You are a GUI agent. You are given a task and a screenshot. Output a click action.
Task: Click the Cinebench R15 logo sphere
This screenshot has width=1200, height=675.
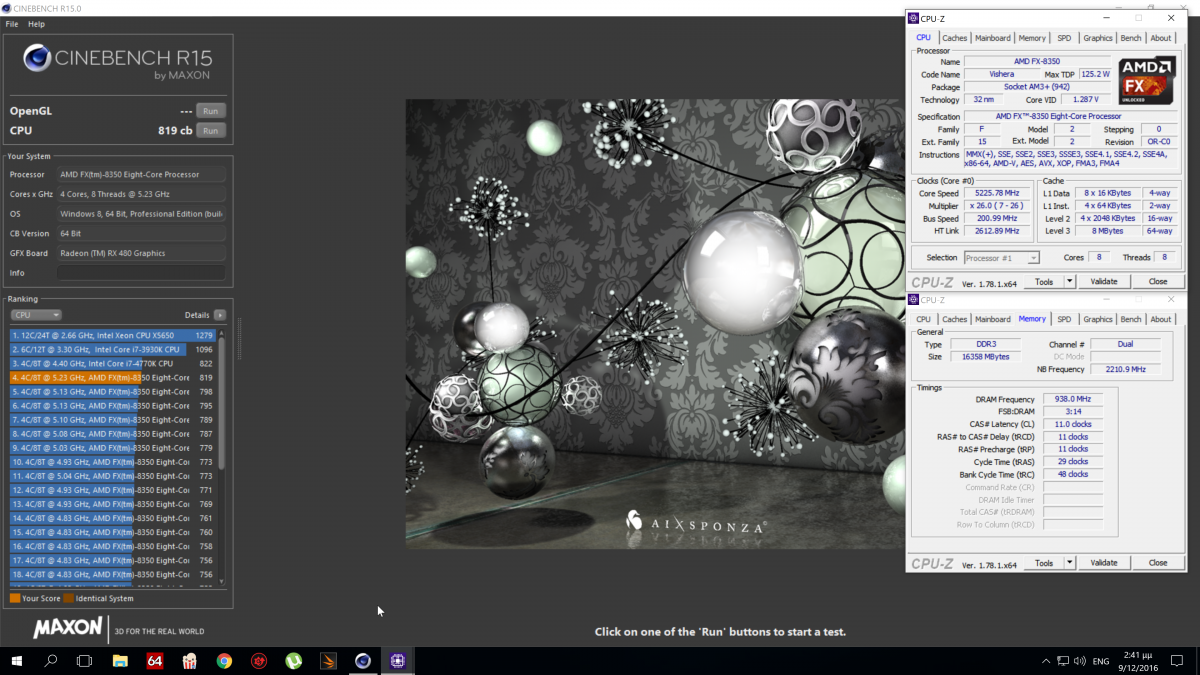click(x=37, y=58)
